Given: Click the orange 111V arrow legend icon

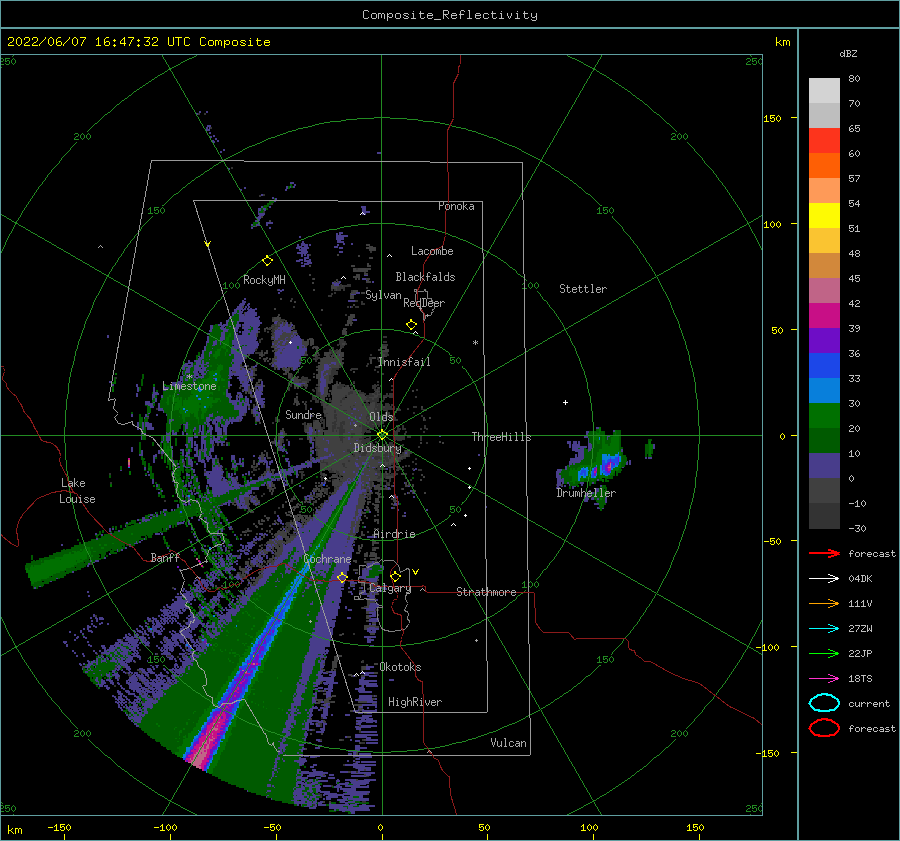Looking at the screenshot, I should pyautogui.click(x=824, y=603).
